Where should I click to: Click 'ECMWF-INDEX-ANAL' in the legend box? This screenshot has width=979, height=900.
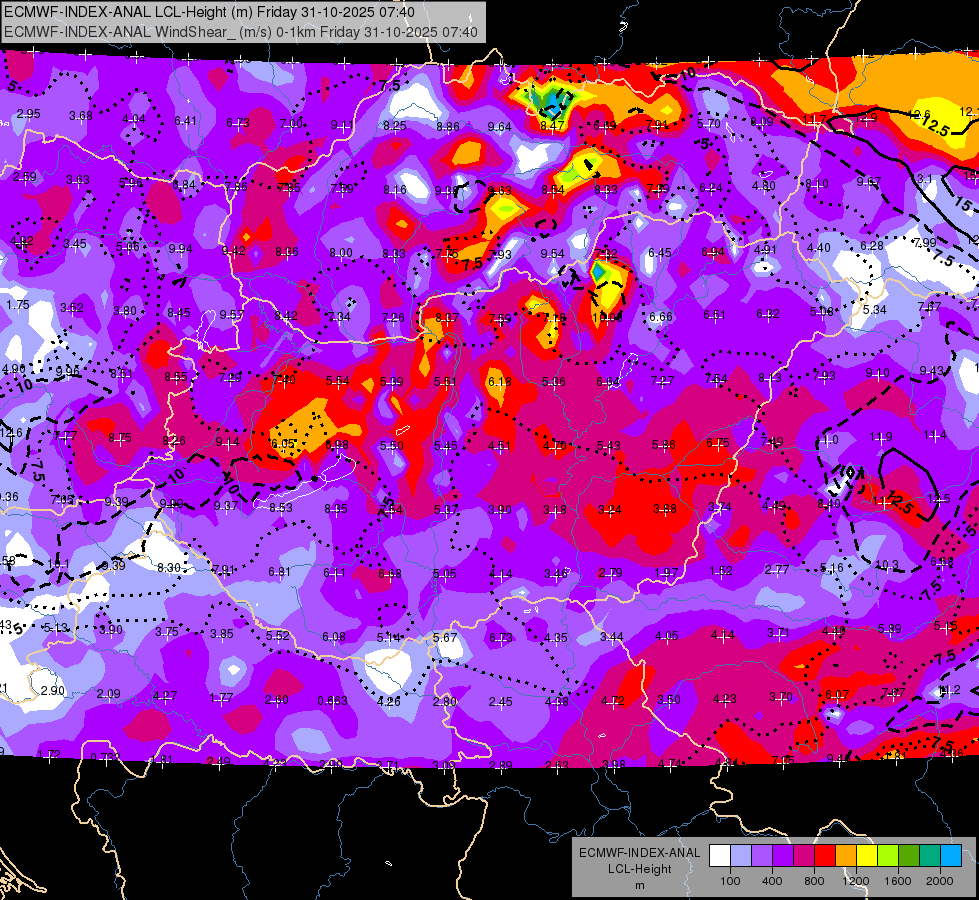click(639, 853)
